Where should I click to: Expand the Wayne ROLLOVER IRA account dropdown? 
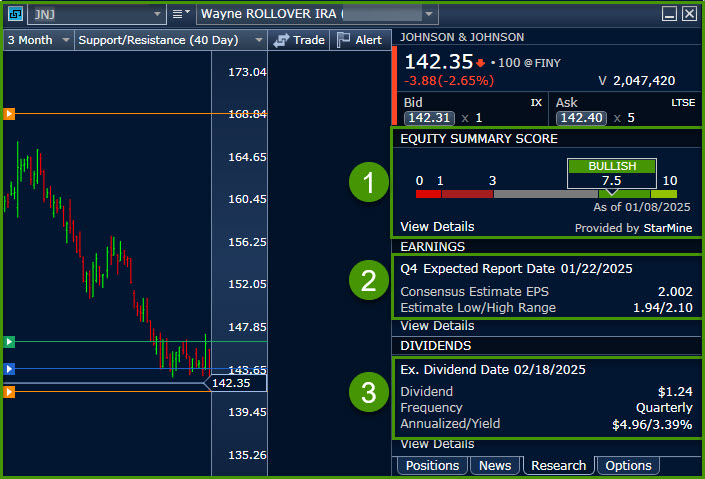point(429,14)
